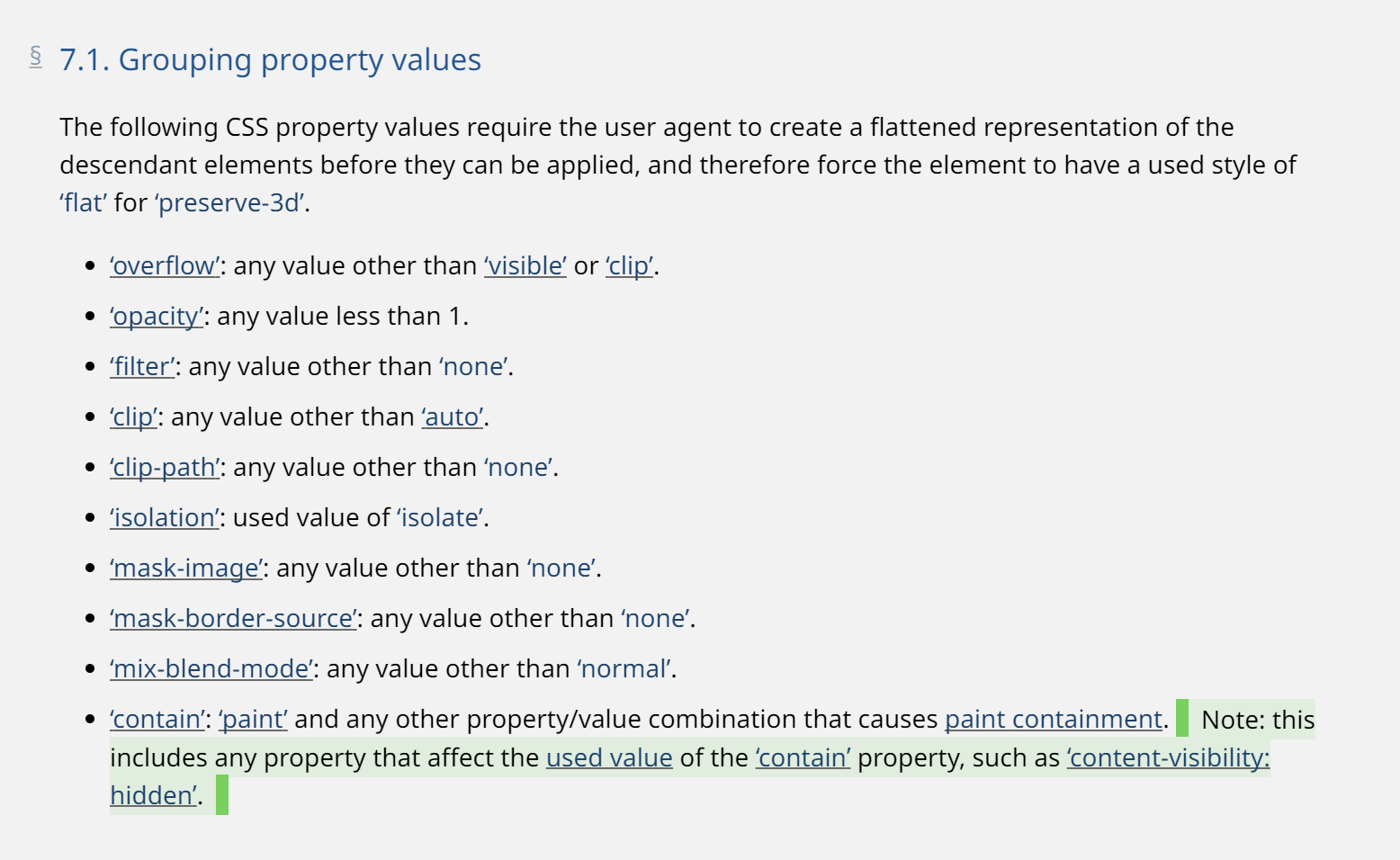The width and height of the screenshot is (1400, 860).
Task: Open the 'mix-blend-mode' property link
Action: 211,669
